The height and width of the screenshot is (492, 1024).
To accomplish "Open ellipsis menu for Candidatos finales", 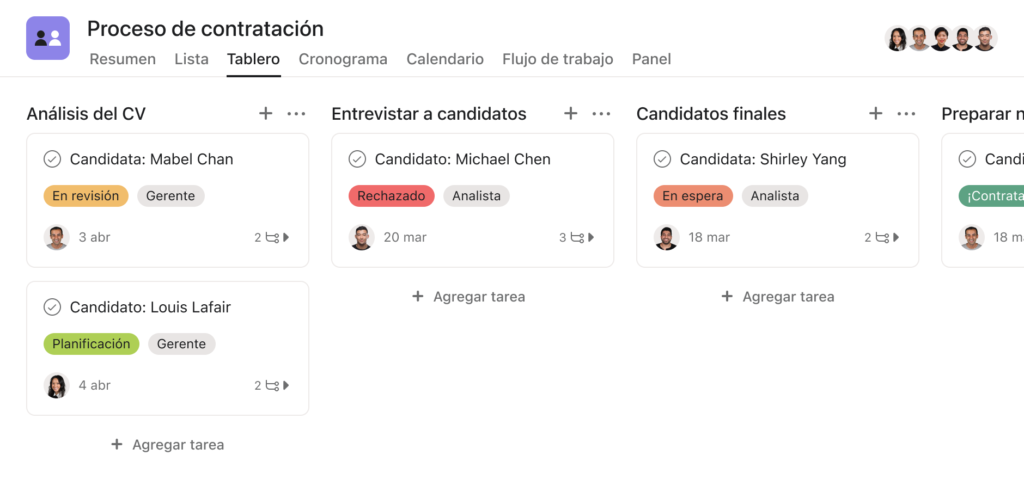I will [906, 114].
